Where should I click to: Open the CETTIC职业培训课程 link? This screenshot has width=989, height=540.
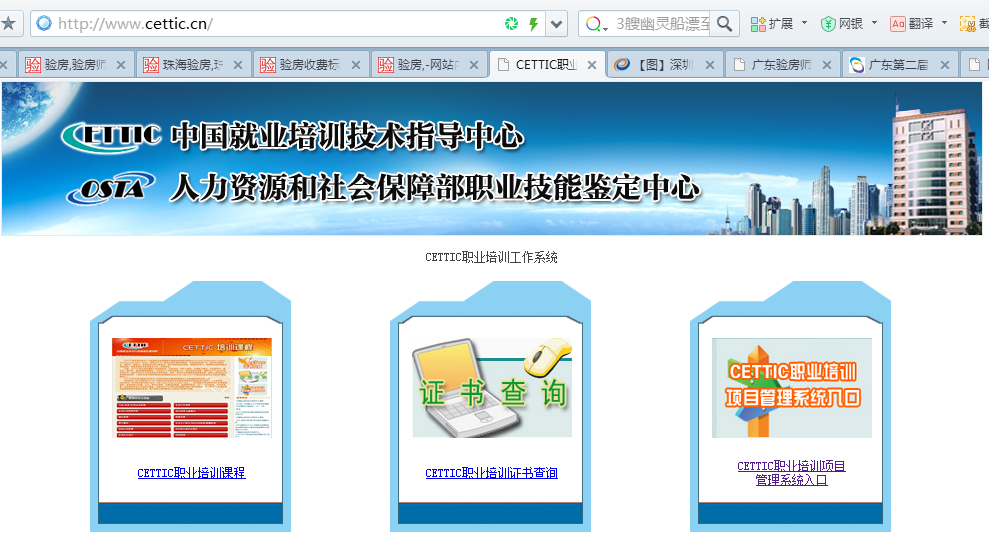click(x=191, y=472)
